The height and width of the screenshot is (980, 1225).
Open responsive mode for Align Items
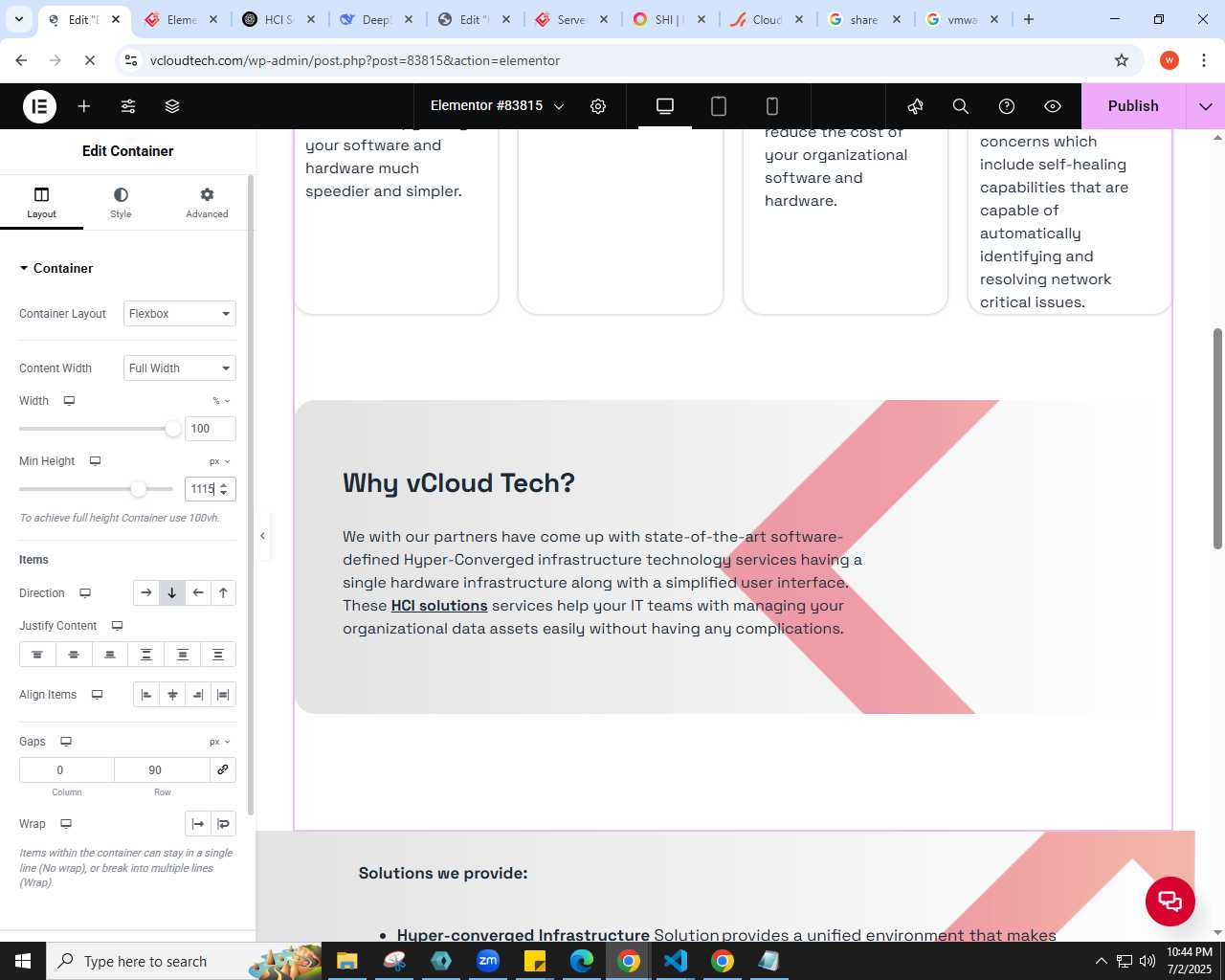coord(97,695)
